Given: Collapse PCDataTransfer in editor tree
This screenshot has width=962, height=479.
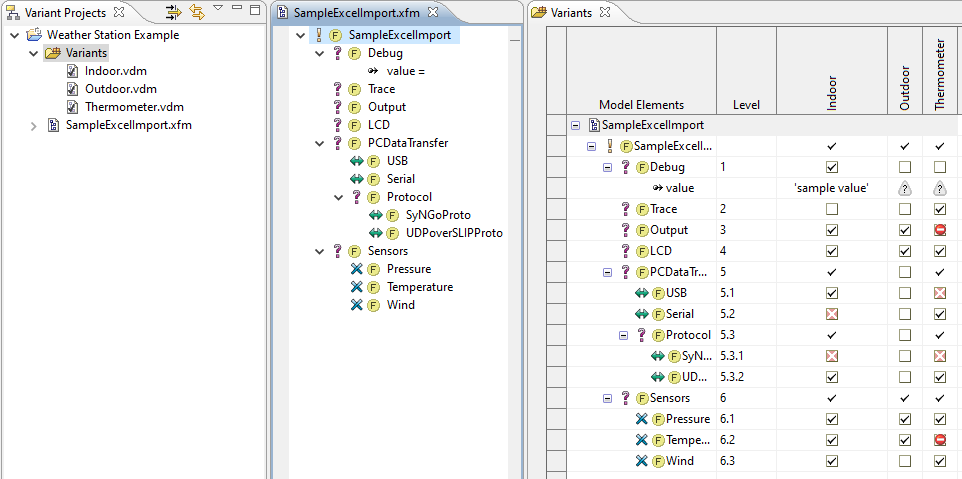Looking at the screenshot, I should 320,143.
